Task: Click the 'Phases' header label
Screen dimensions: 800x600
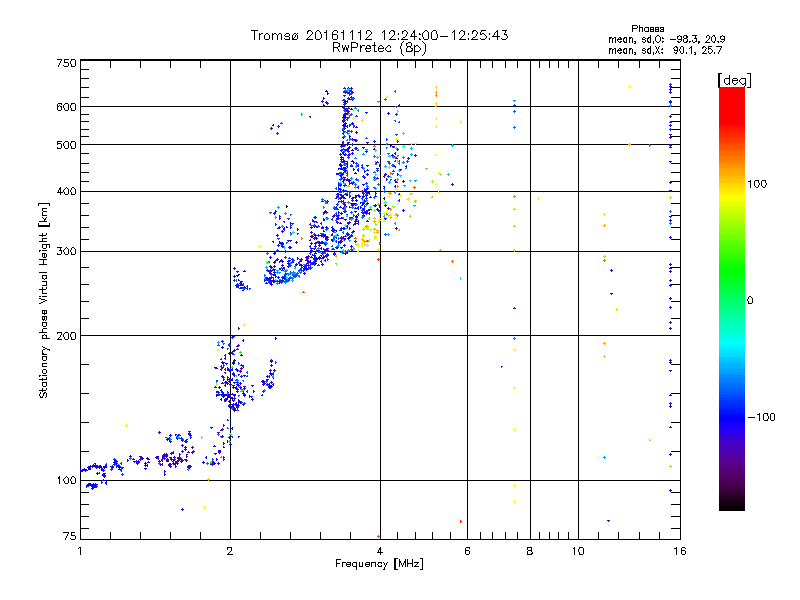Action: point(647,29)
